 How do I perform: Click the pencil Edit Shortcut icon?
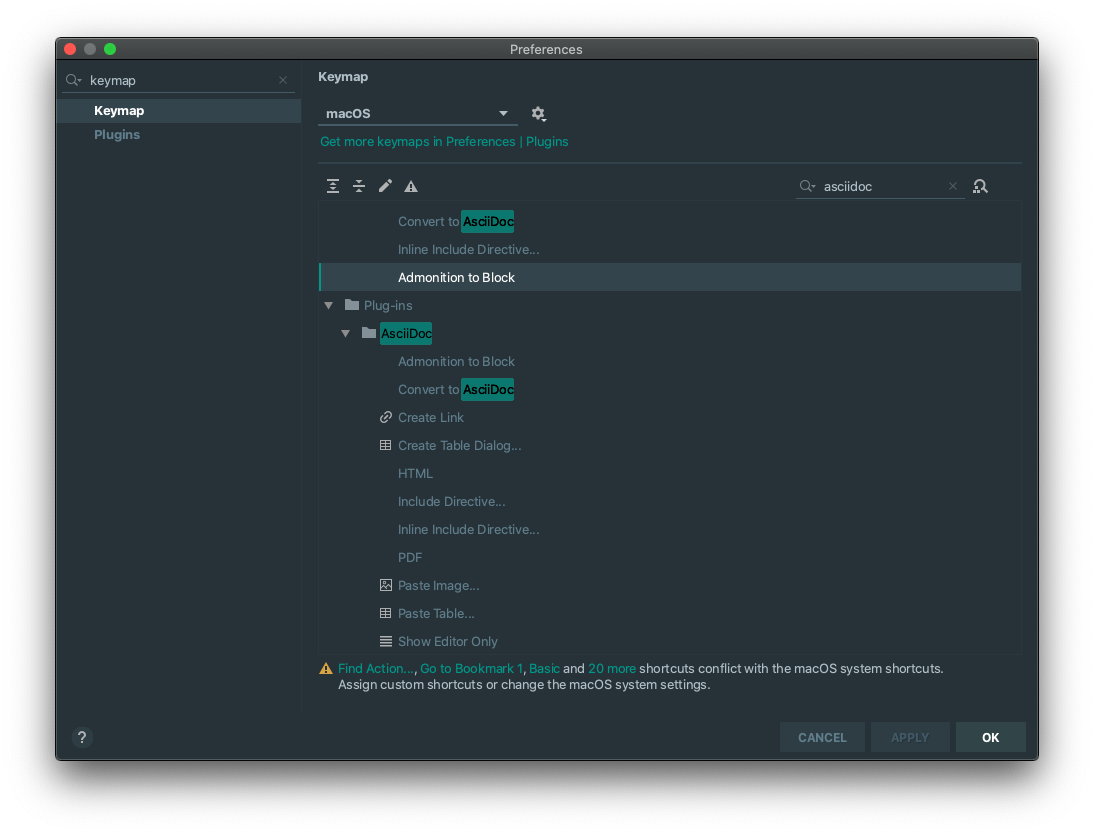coord(385,186)
